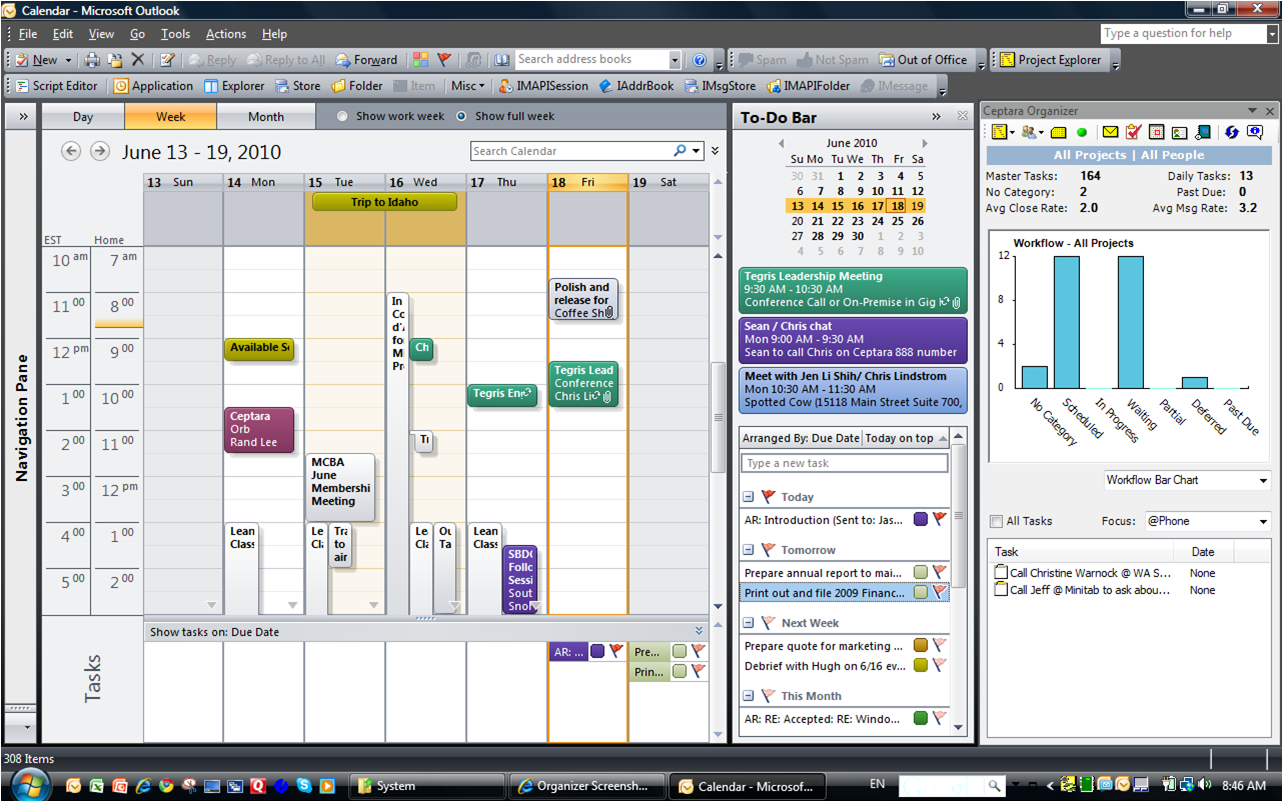Collapse the Tomorrow task group

[x=748, y=550]
